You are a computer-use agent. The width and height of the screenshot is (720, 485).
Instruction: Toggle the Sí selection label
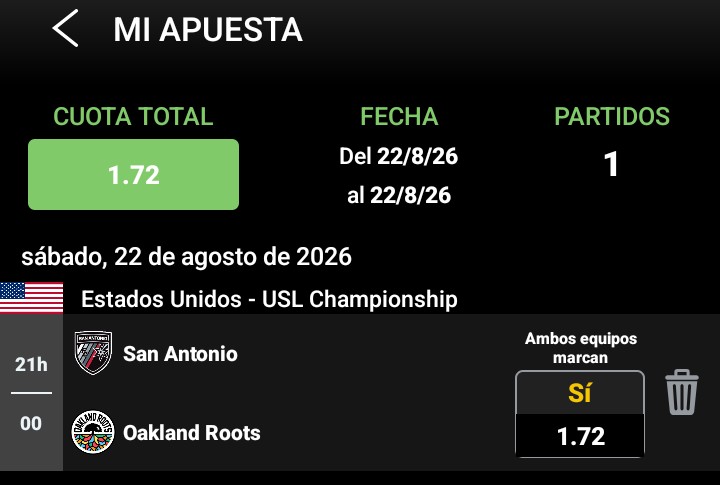click(x=579, y=393)
